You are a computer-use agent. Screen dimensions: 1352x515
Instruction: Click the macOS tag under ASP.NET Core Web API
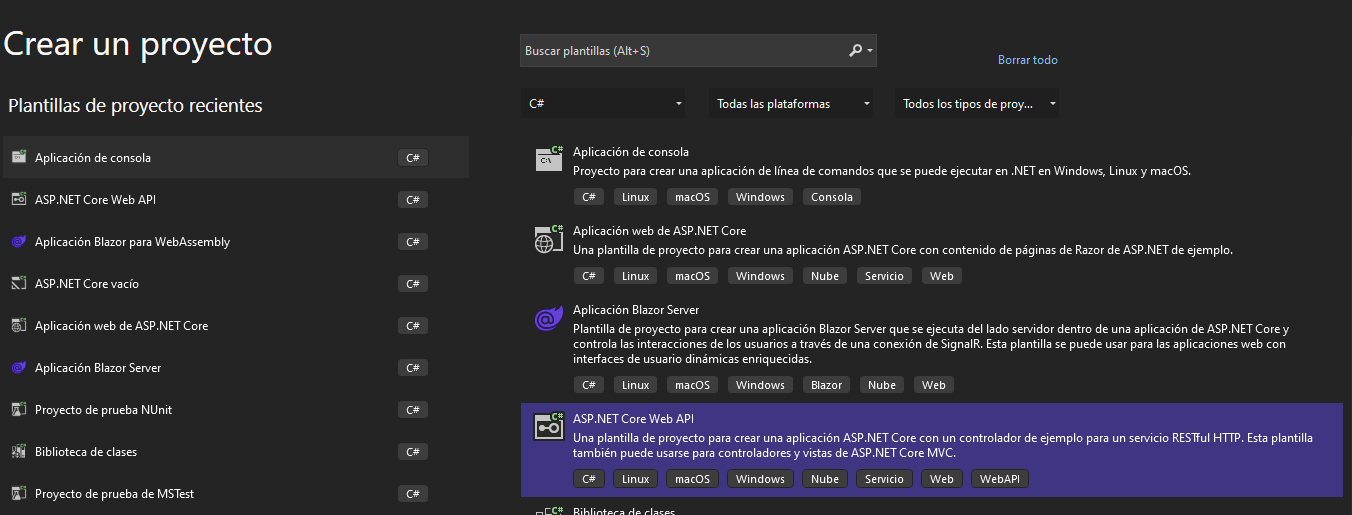point(692,479)
